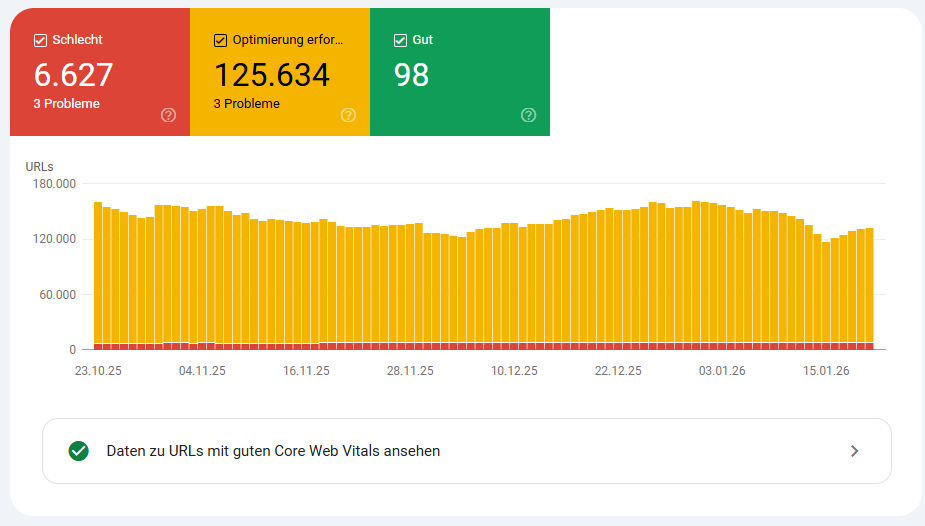The image size is (925, 526).
Task: Click green checkmark icon beside Core Web Vitals text
Action: (x=78, y=451)
